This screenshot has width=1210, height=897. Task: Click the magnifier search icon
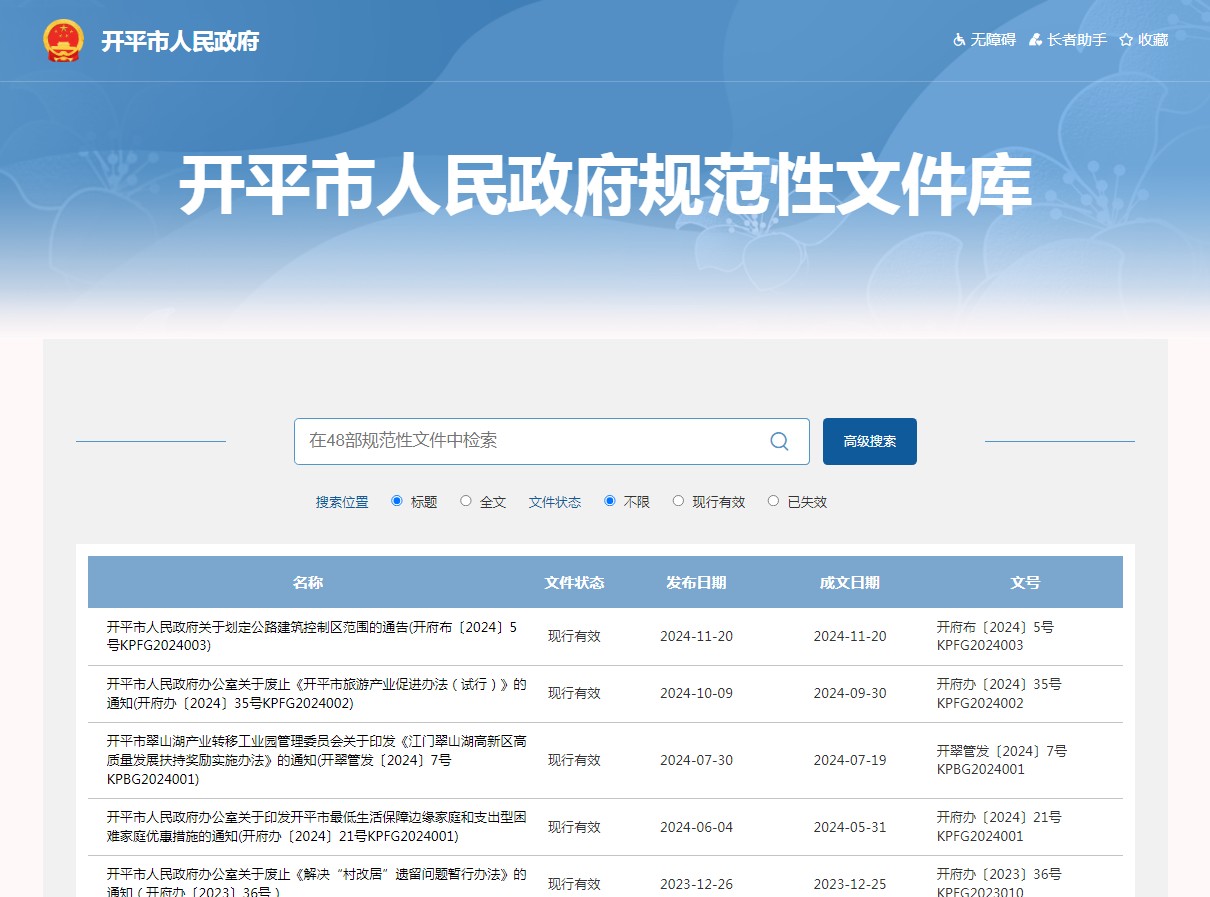pyautogui.click(x=778, y=441)
